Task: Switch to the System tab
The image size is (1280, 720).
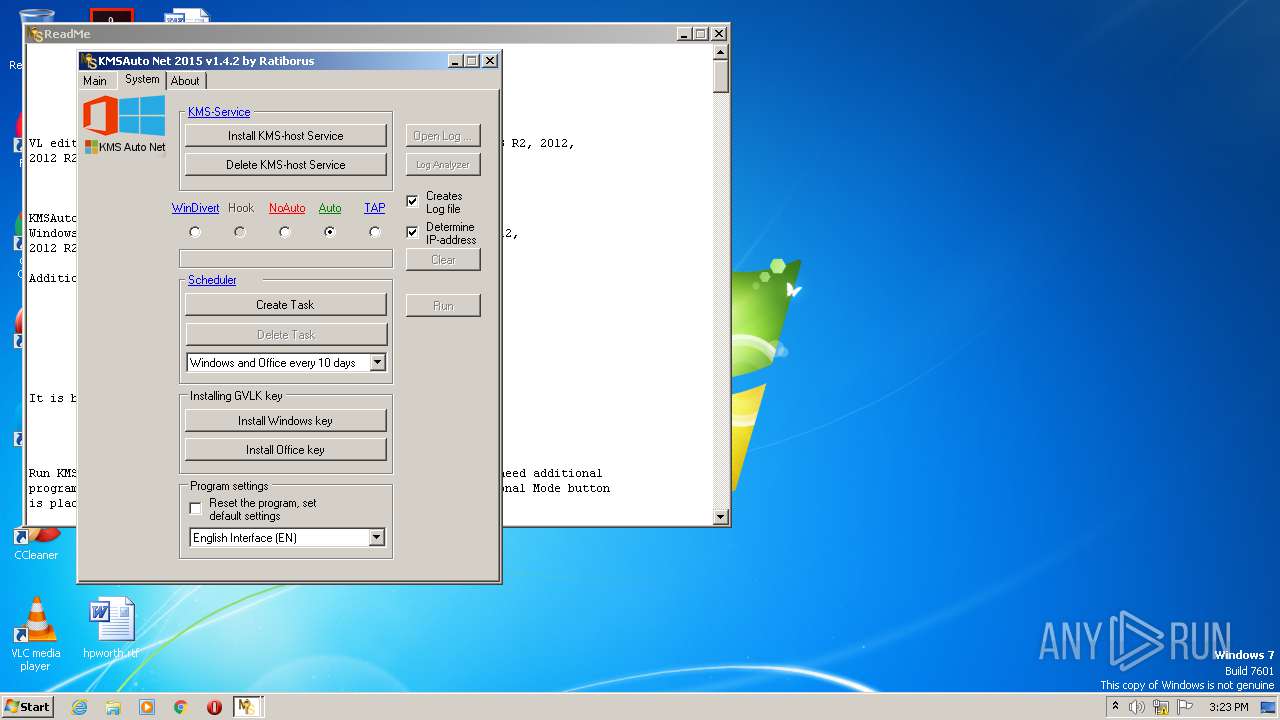Action: coord(142,79)
